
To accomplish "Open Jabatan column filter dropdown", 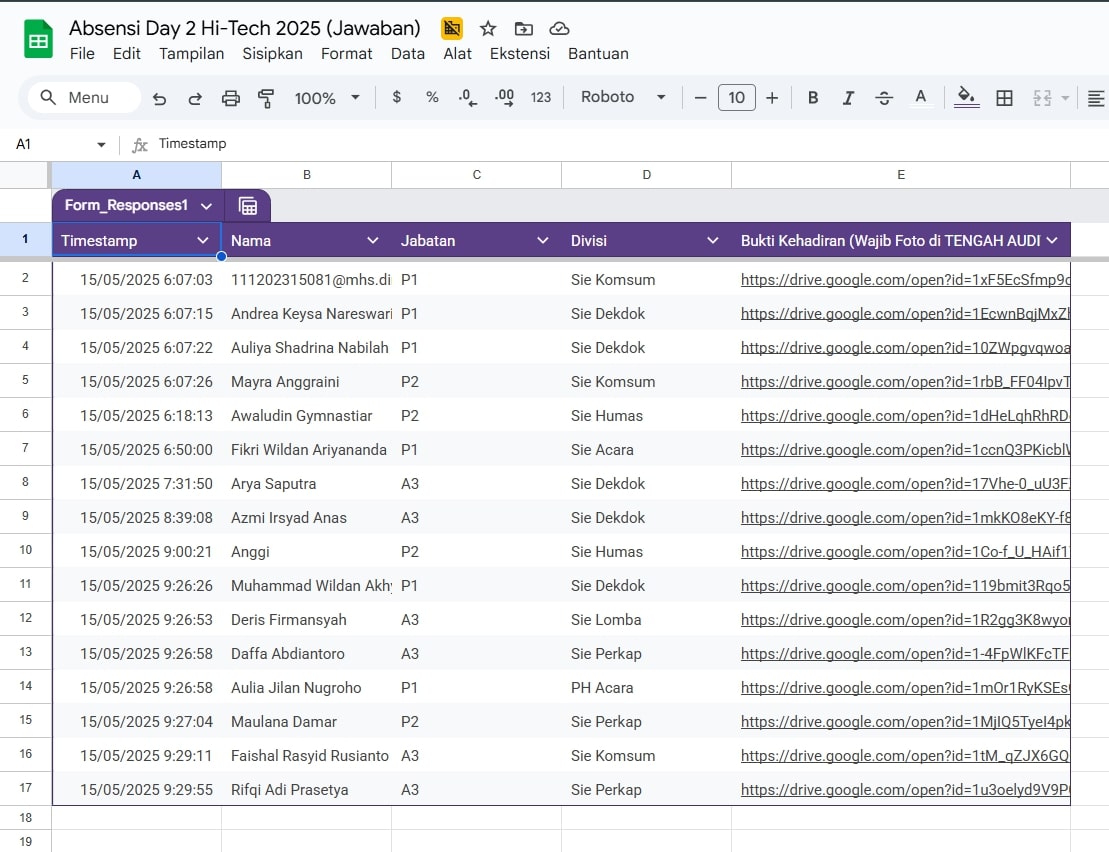I will coord(542,240).
